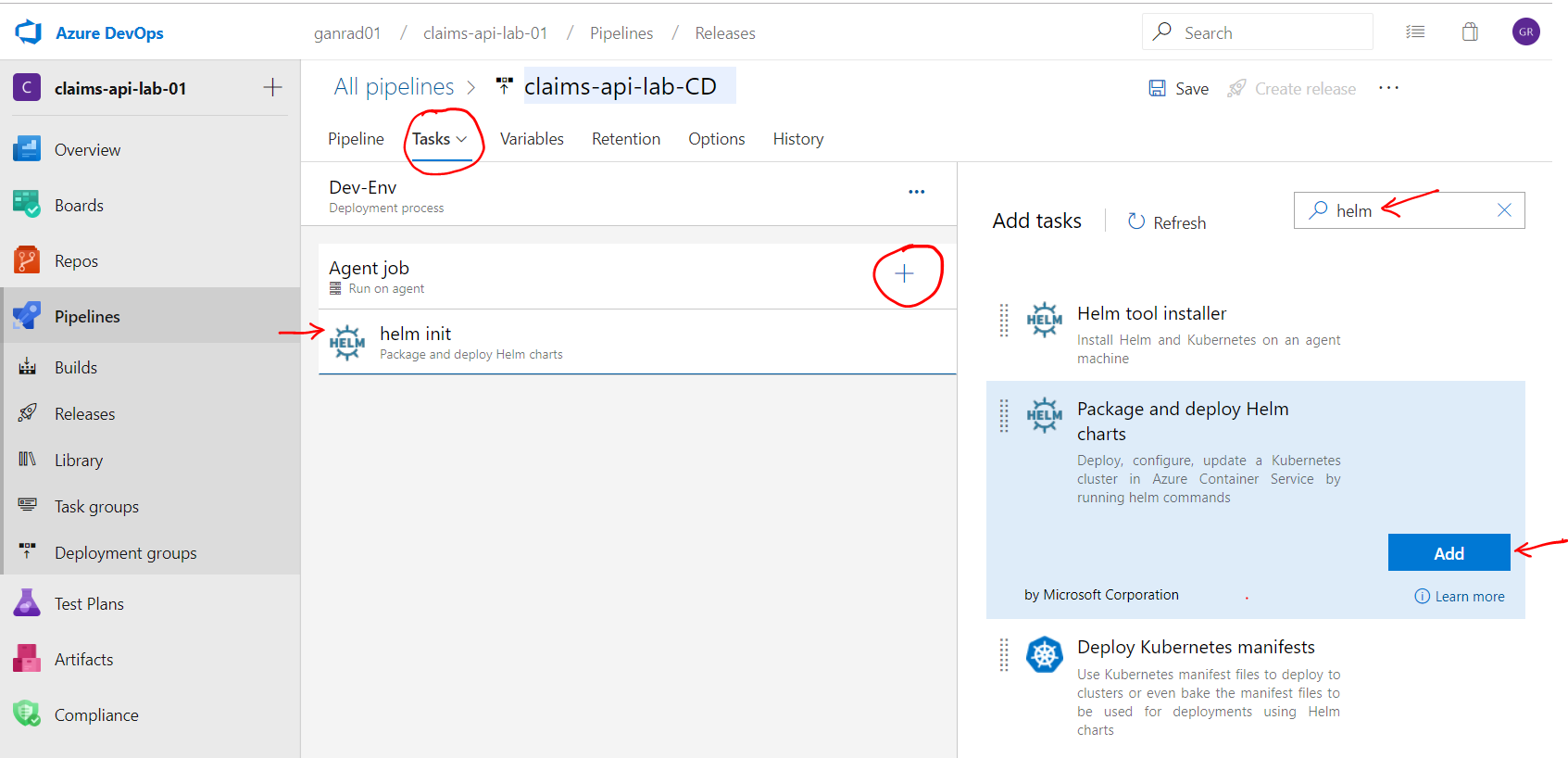The height and width of the screenshot is (758, 1568).
Task: Open the Dev-Env stage ellipsis menu
Action: [917, 192]
